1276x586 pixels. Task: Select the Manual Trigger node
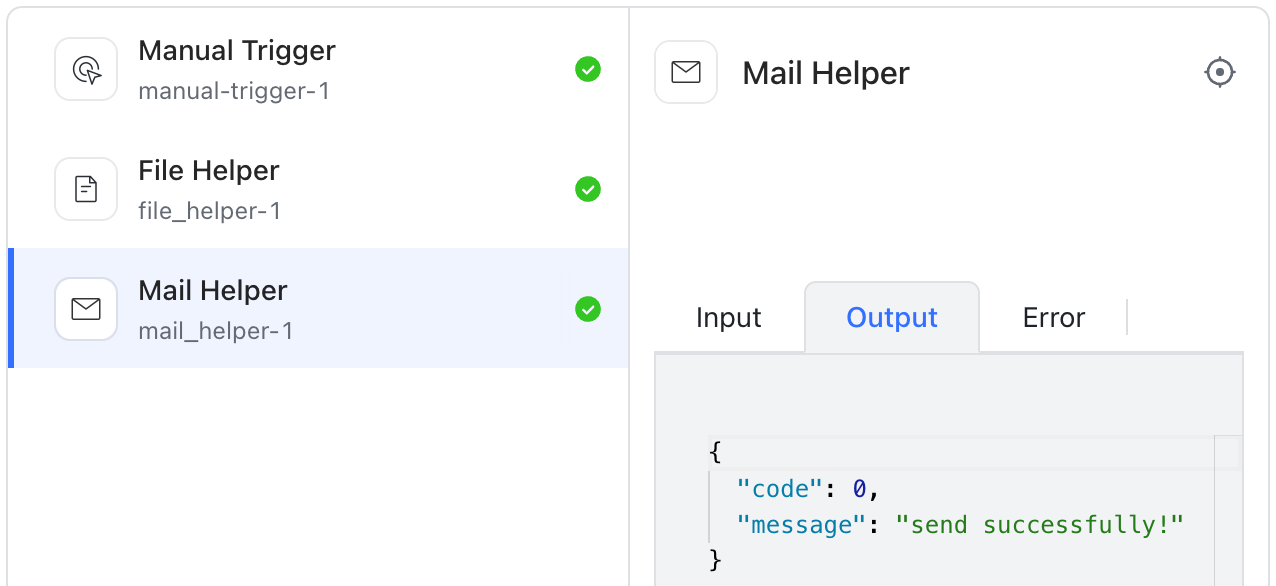point(300,69)
